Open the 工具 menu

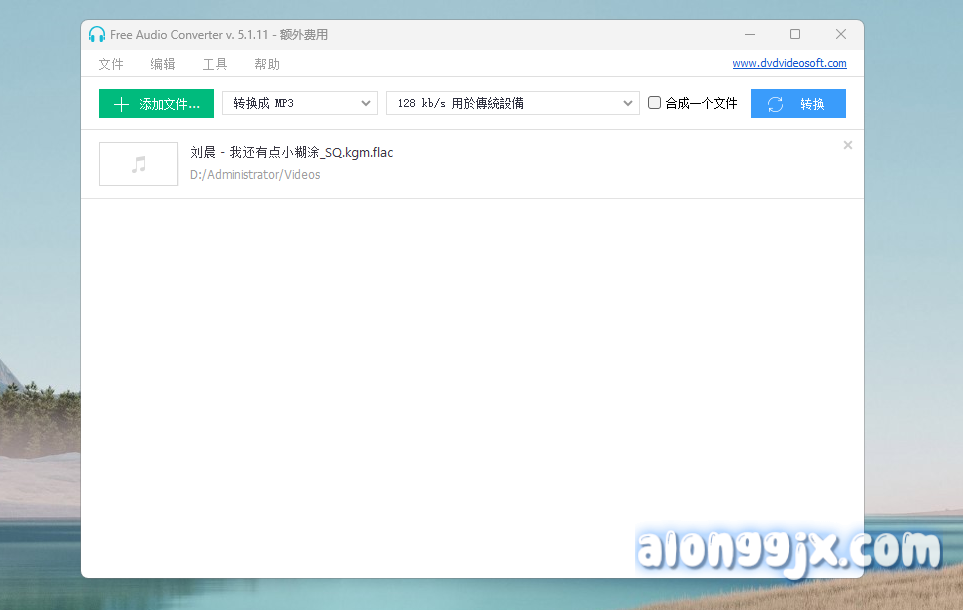click(x=215, y=64)
